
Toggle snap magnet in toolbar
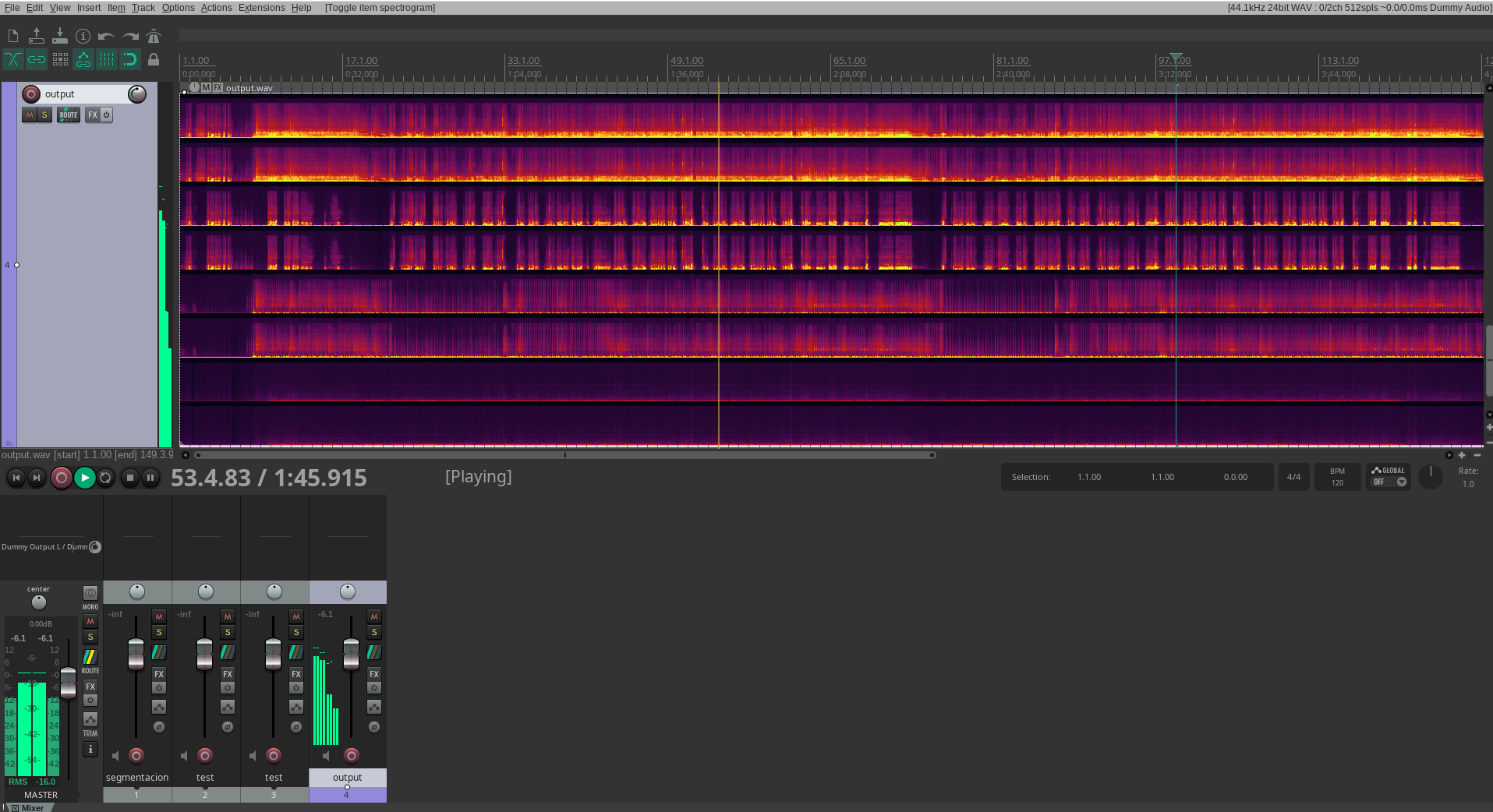pyautogui.click(x=130, y=59)
